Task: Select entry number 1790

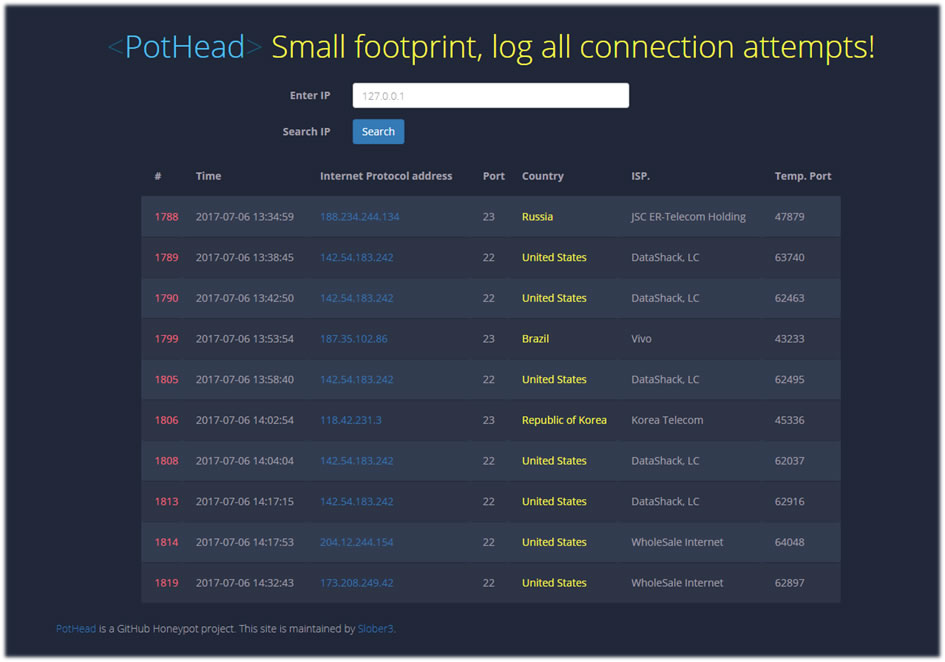Action: (x=166, y=298)
